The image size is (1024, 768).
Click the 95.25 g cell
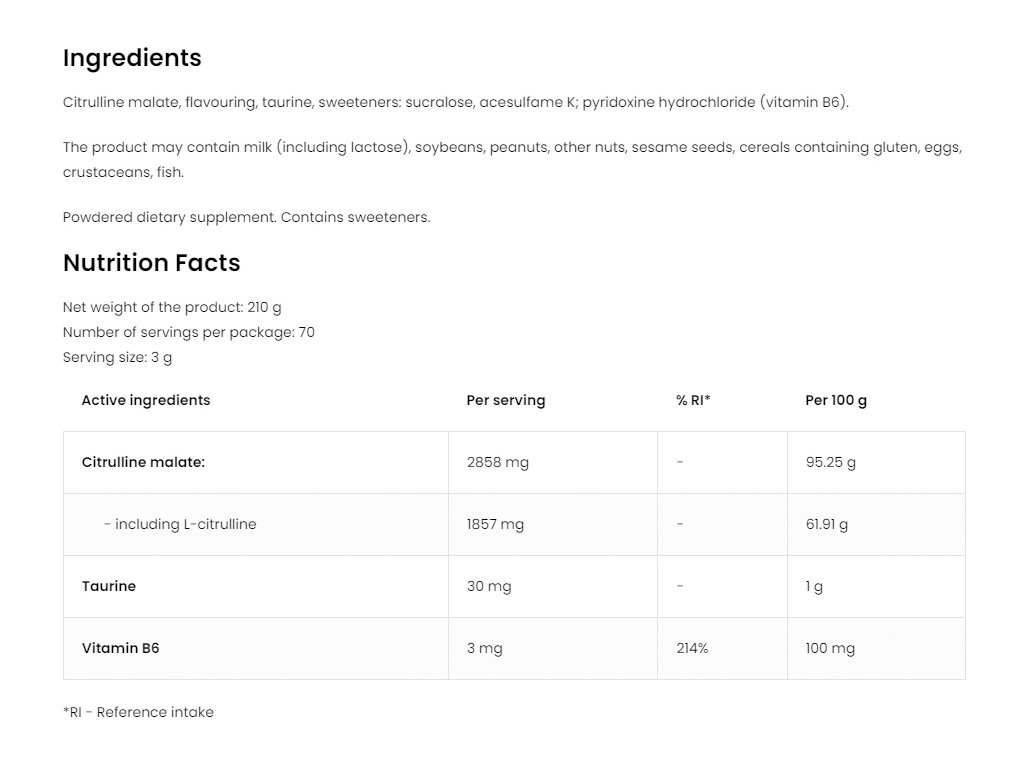click(831, 462)
